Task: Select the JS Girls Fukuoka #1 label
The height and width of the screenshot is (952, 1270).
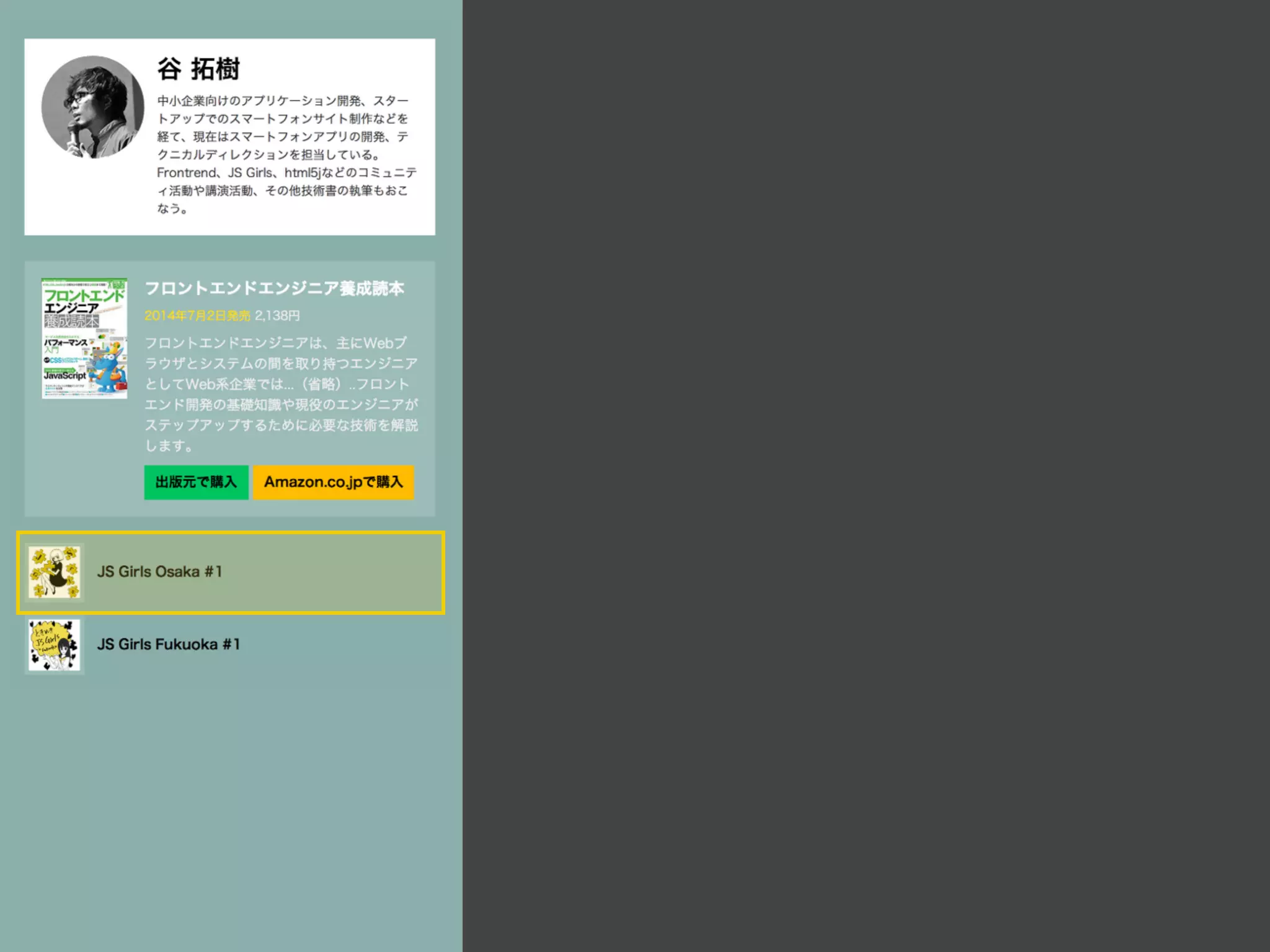Action: (168, 645)
